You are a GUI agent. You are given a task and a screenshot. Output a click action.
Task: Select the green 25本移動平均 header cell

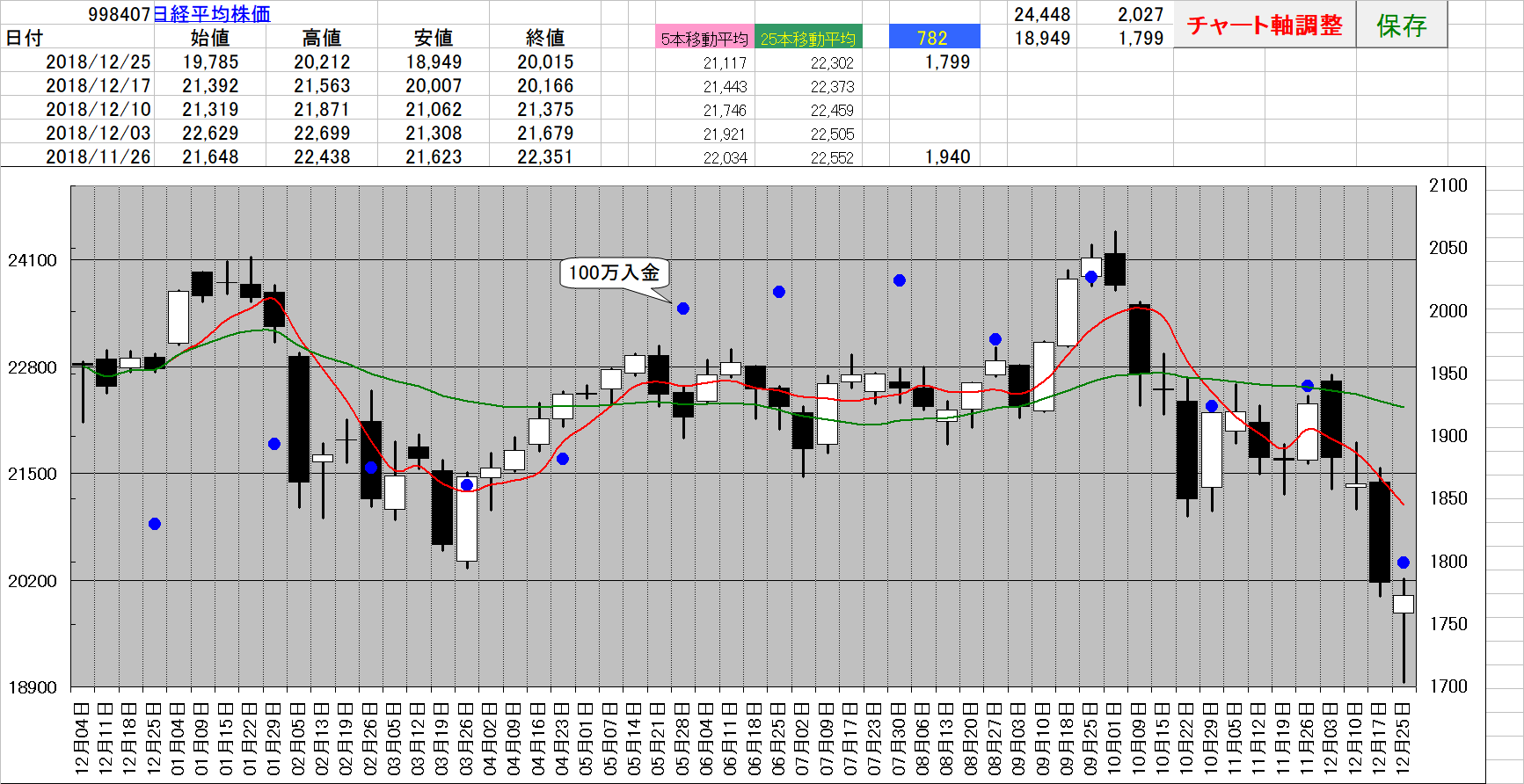click(x=808, y=39)
